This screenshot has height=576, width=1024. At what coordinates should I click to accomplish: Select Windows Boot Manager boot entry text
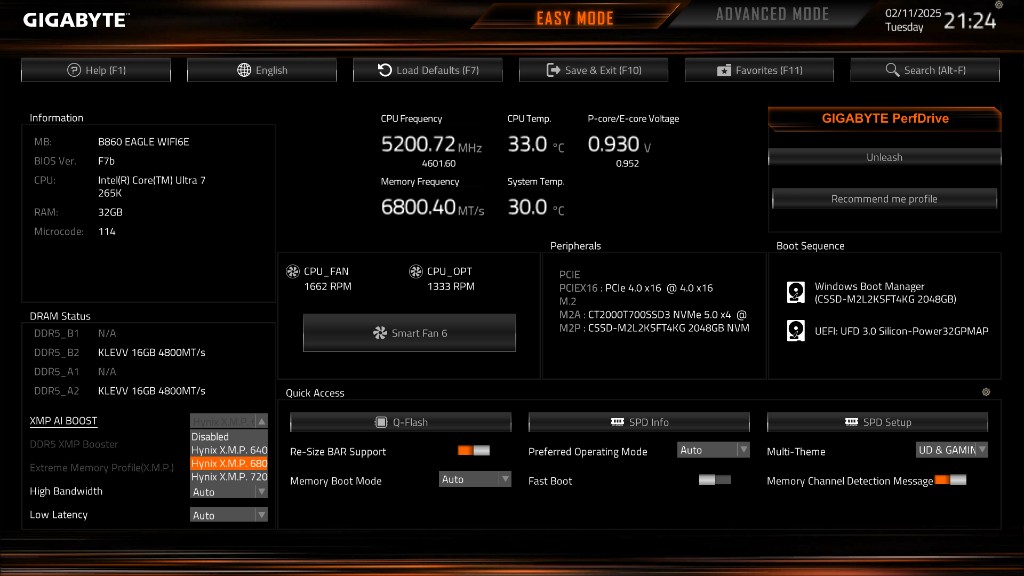(x=885, y=293)
